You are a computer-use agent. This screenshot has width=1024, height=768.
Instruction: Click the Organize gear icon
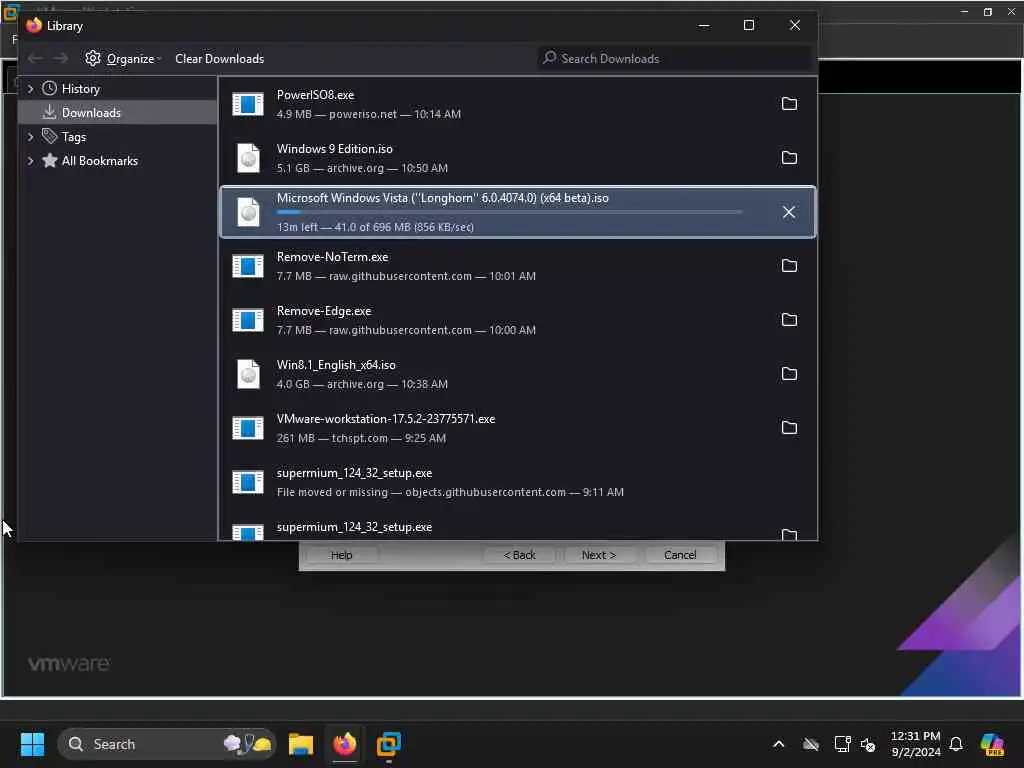pyautogui.click(x=93, y=58)
